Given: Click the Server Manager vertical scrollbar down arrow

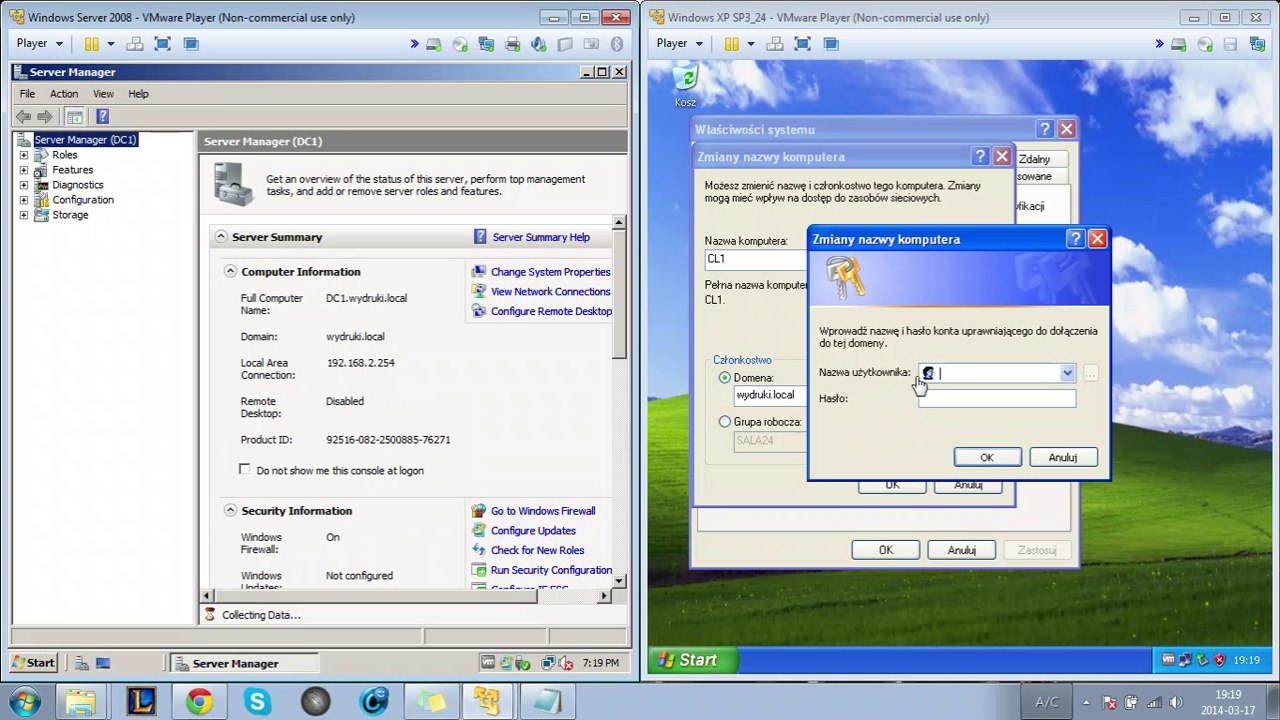Looking at the screenshot, I should tap(619, 580).
